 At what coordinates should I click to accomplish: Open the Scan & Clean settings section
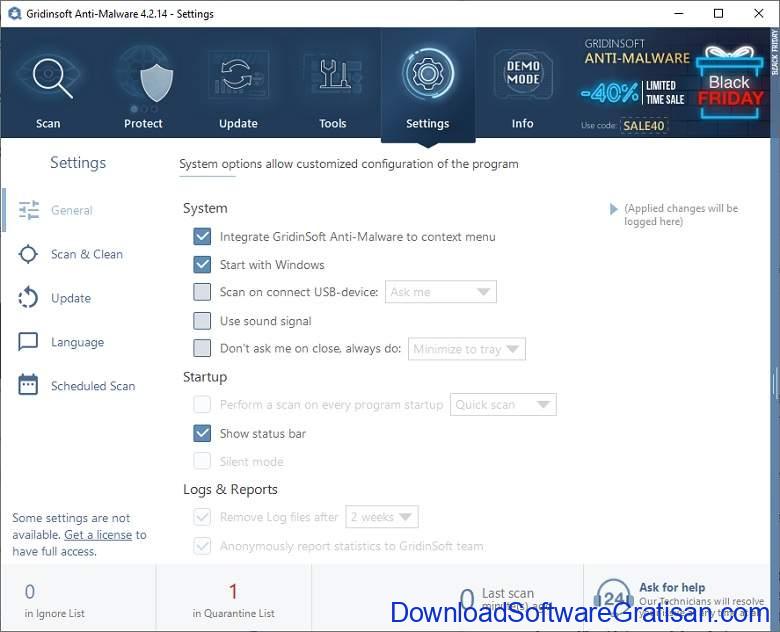tap(87, 254)
